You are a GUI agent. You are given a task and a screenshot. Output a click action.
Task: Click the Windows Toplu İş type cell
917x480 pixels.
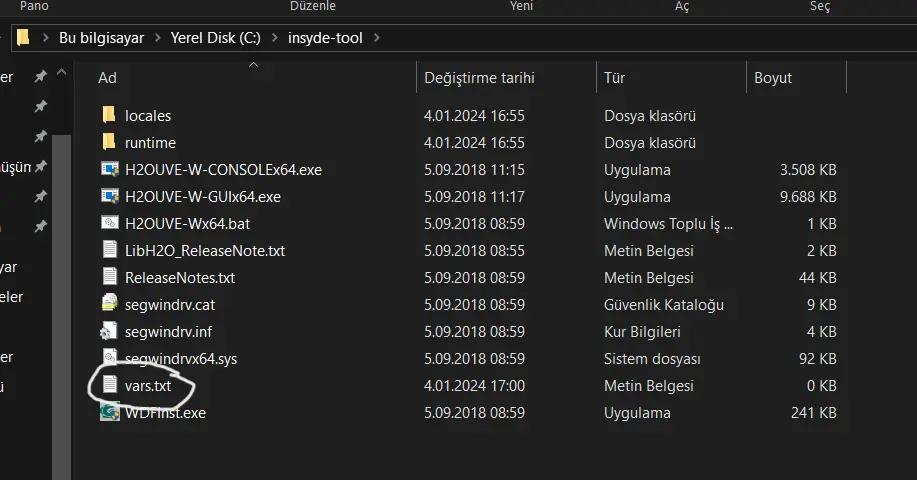[x=668, y=223]
